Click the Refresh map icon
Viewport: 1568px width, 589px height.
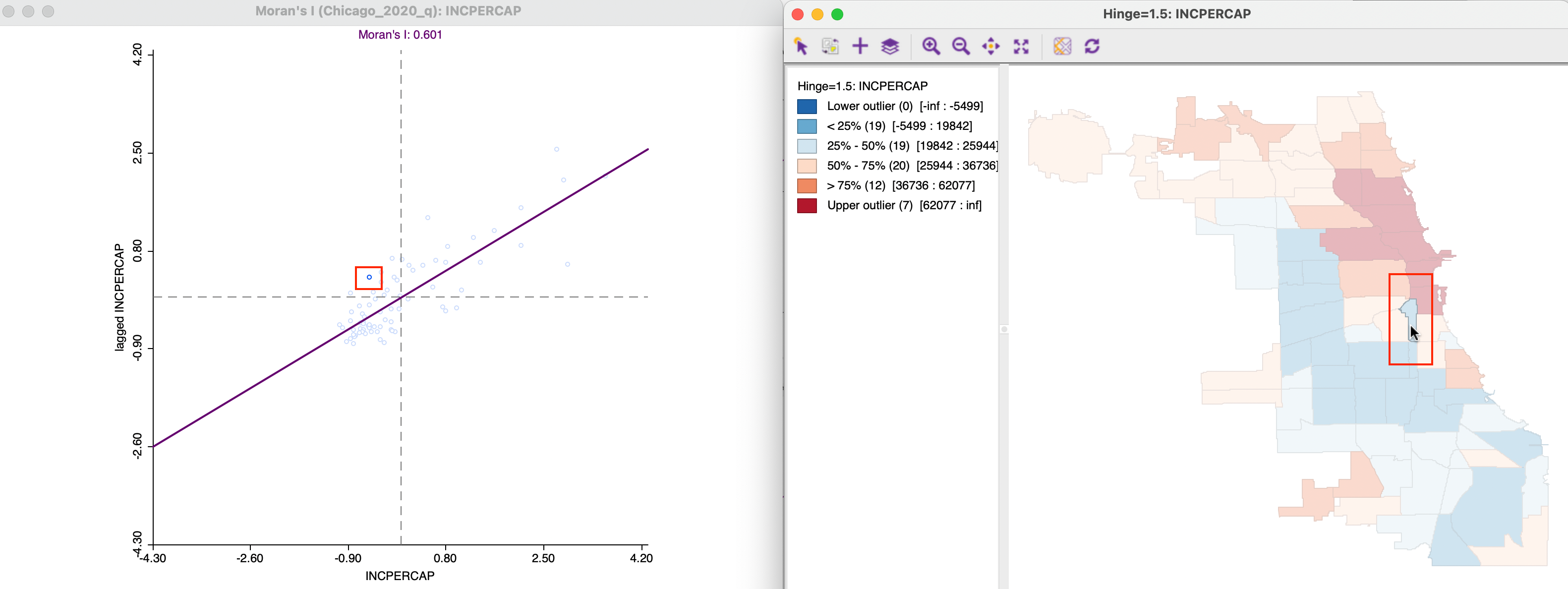pyautogui.click(x=1092, y=46)
